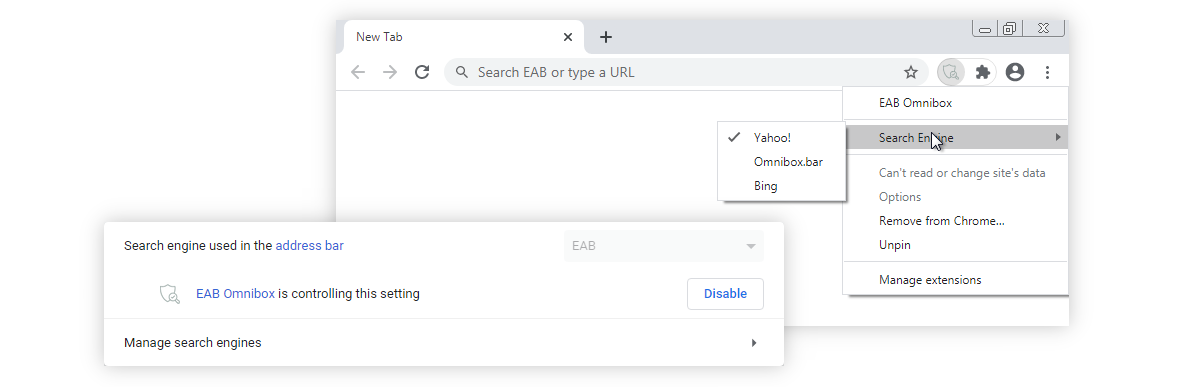Close the browser window
The image size is (1200, 387).
pyautogui.click(x=1043, y=29)
